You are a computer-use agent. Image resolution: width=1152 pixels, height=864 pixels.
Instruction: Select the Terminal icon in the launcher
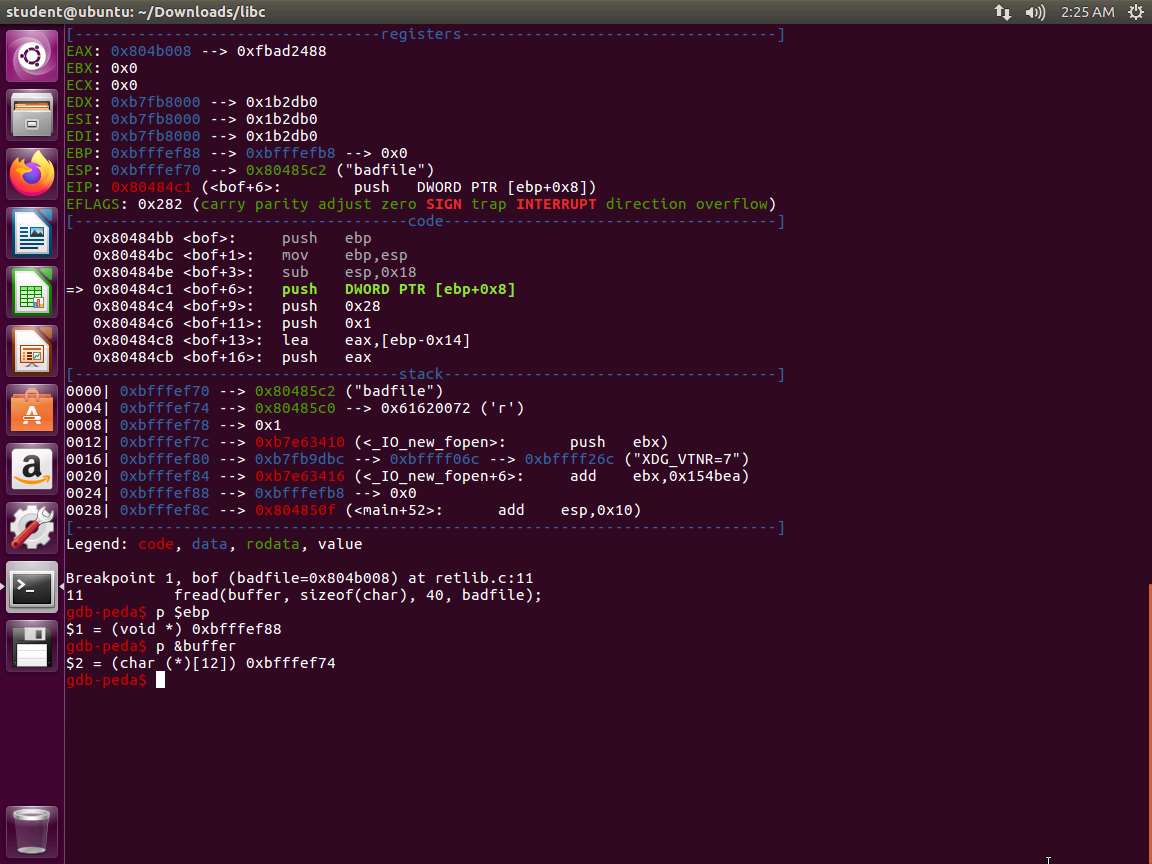[32, 587]
